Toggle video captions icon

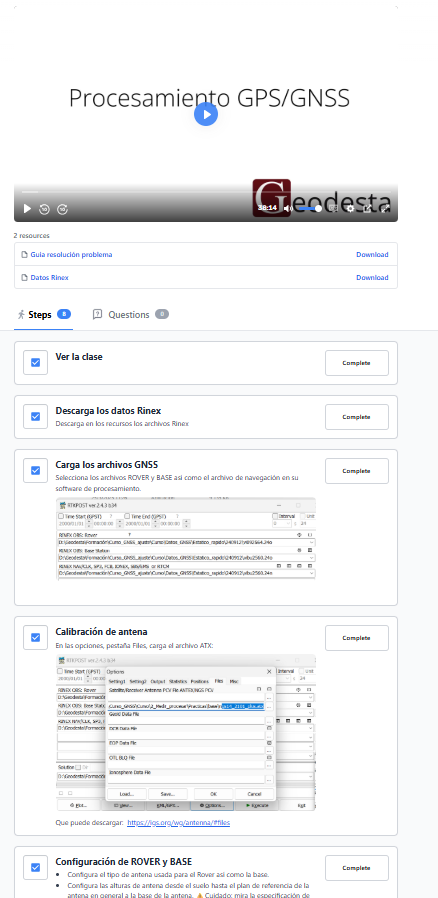pyautogui.click(x=333, y=208)
